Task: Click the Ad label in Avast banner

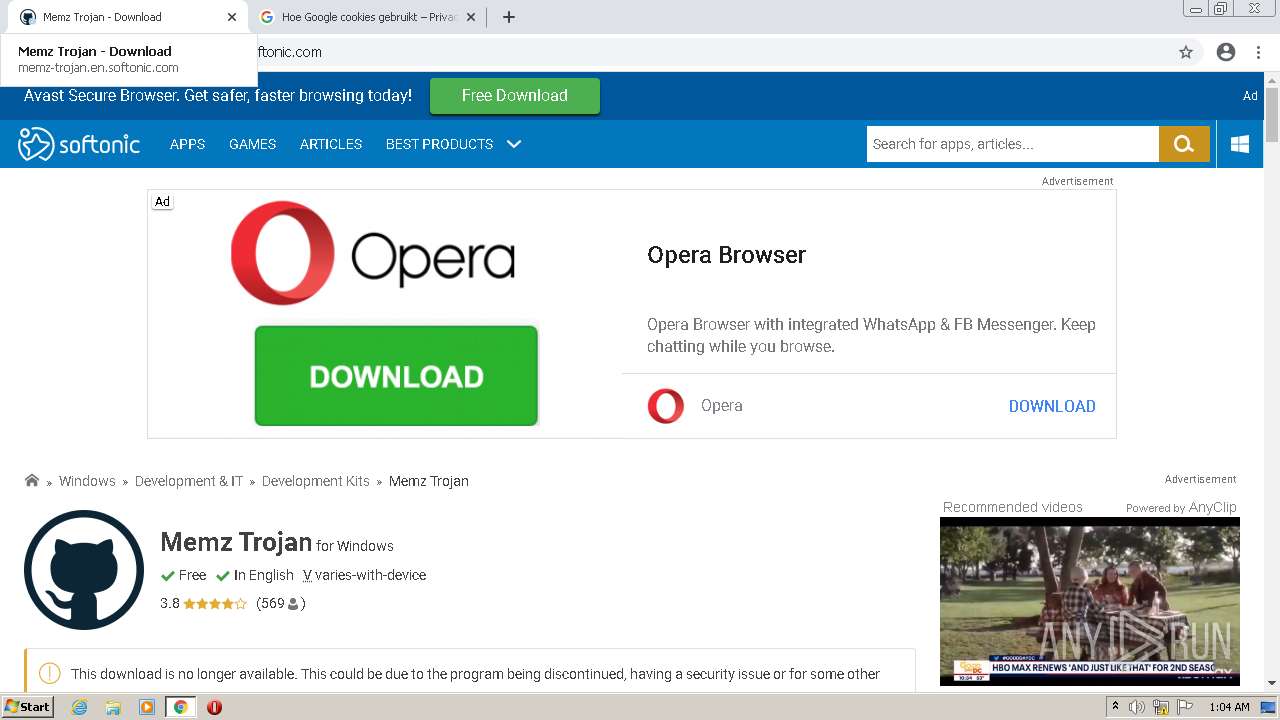Action: pyautogui.click(x=1250, y=96)
